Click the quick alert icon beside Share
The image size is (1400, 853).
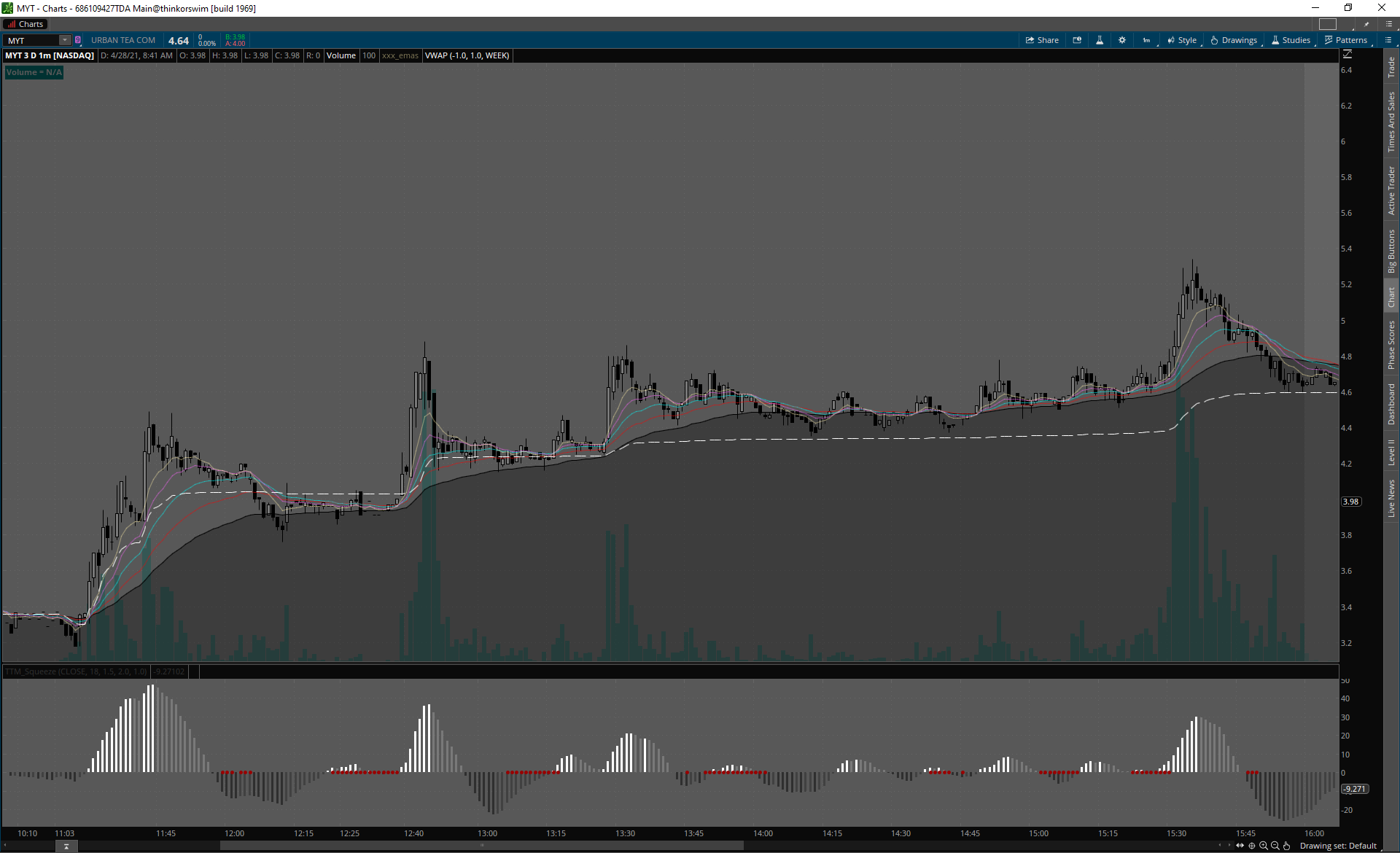[x=1077, y=40]
